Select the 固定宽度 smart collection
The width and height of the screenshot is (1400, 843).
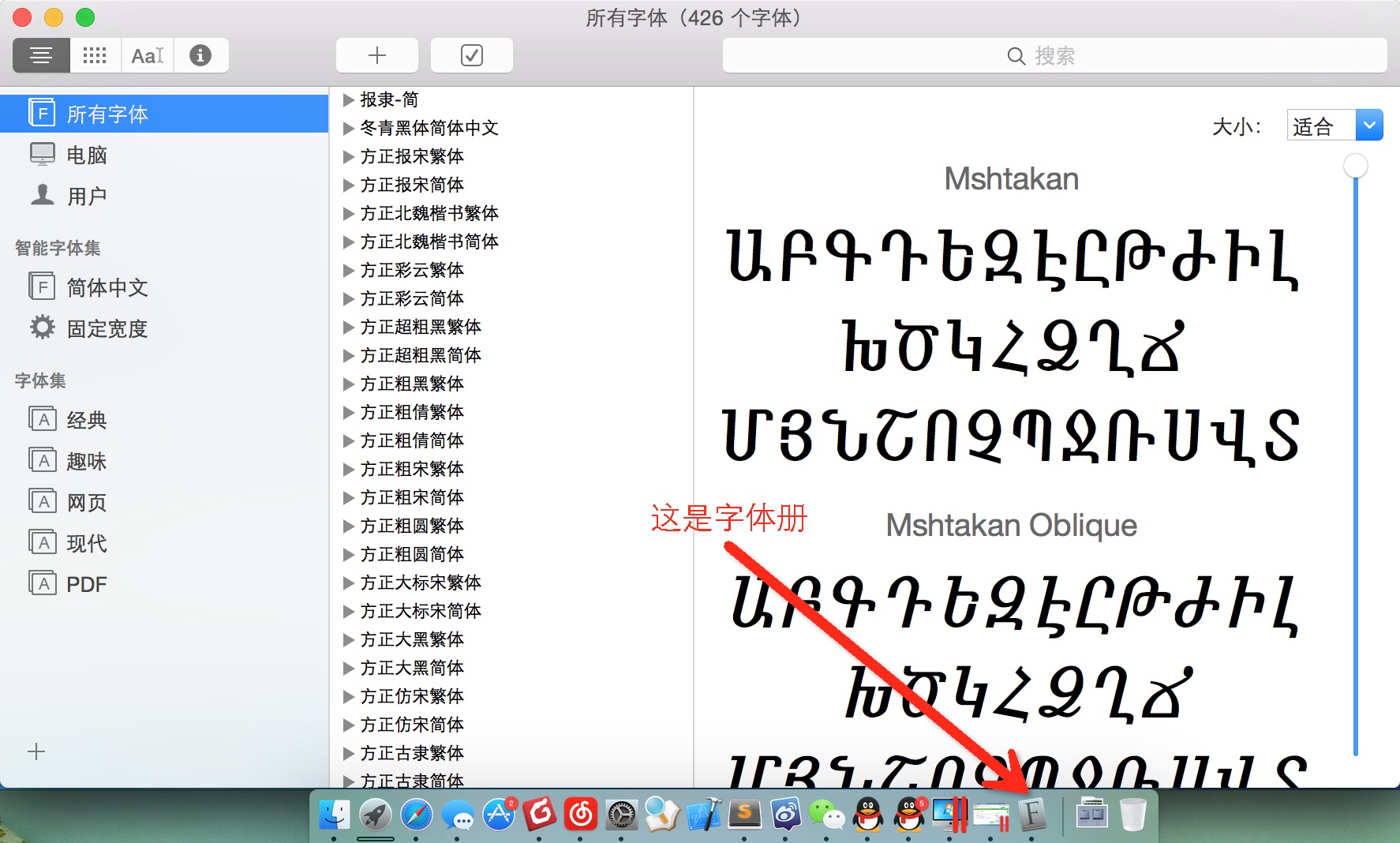pos(107,329)
